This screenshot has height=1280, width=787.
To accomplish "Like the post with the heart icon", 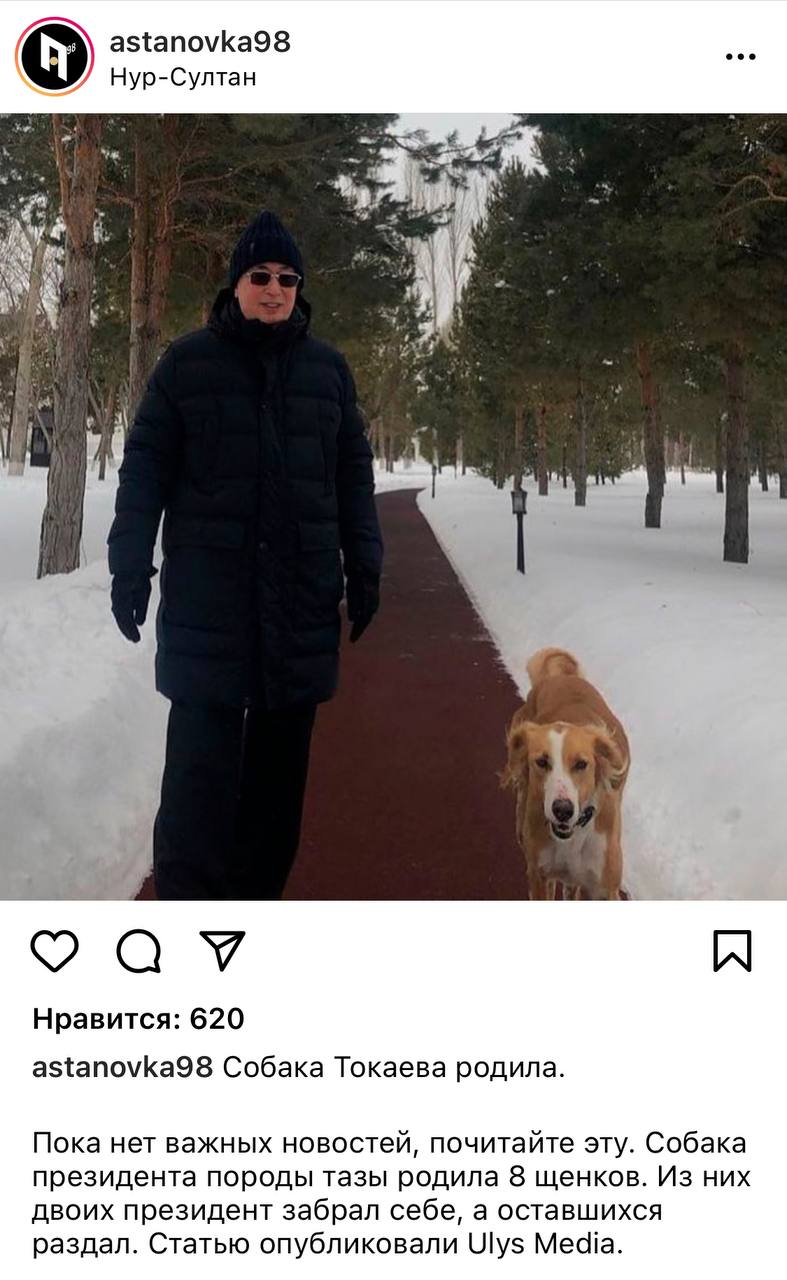I will [54, 950].
